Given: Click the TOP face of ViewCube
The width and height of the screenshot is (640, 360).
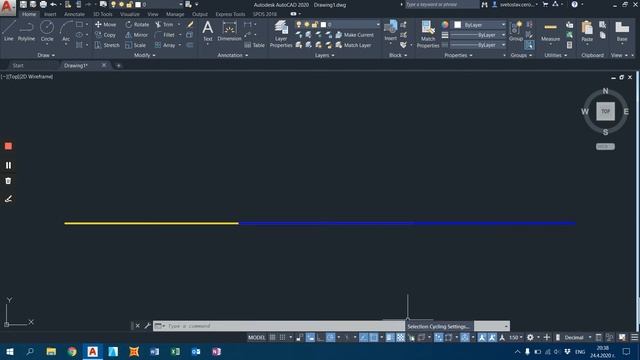Looking at the screenshot, I should (x=605, y=111).
